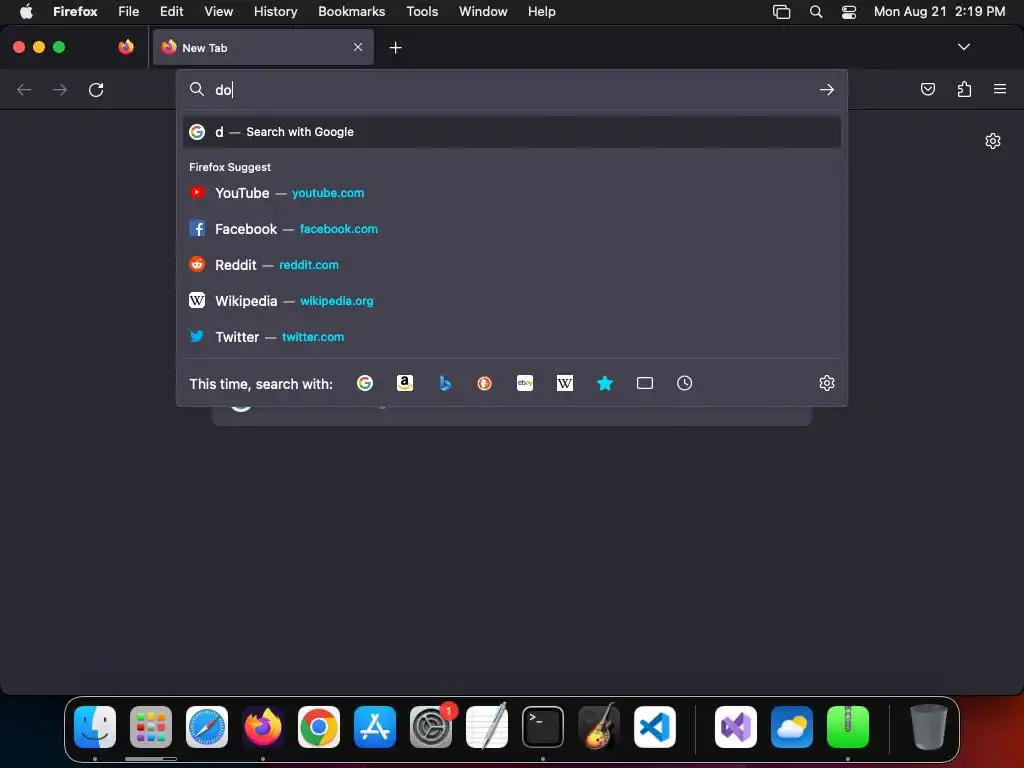Screen dimensions: 1024x768
Task: Open the Tools menu
Action: tap(422, 11)
